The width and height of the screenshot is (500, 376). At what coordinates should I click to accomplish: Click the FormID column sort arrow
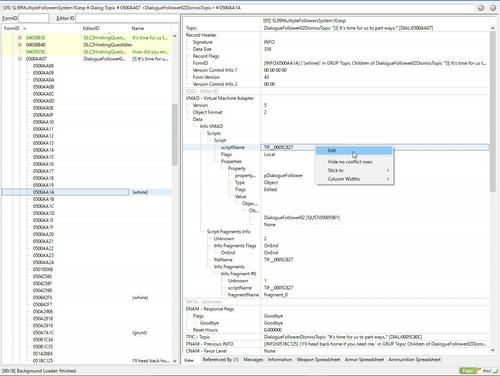[24, 29]
